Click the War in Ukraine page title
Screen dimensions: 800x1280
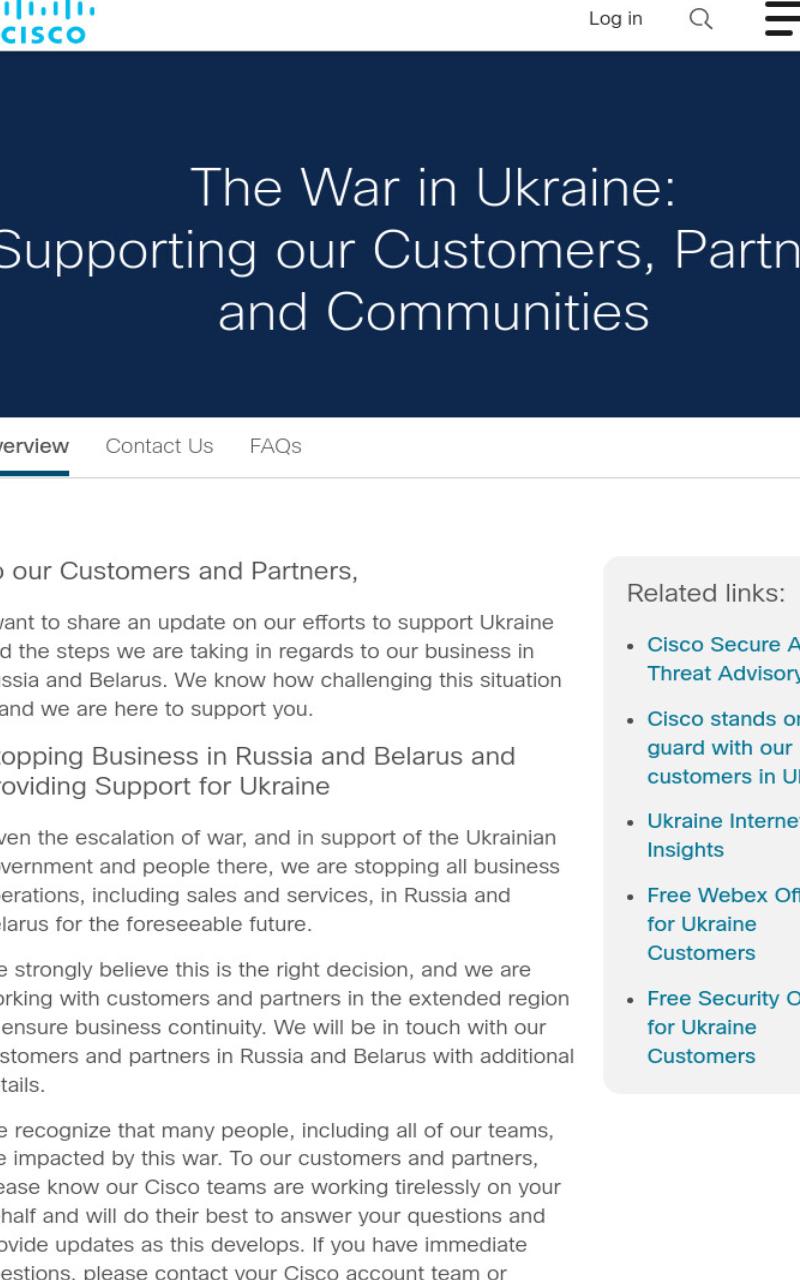[x=400, y=250]
